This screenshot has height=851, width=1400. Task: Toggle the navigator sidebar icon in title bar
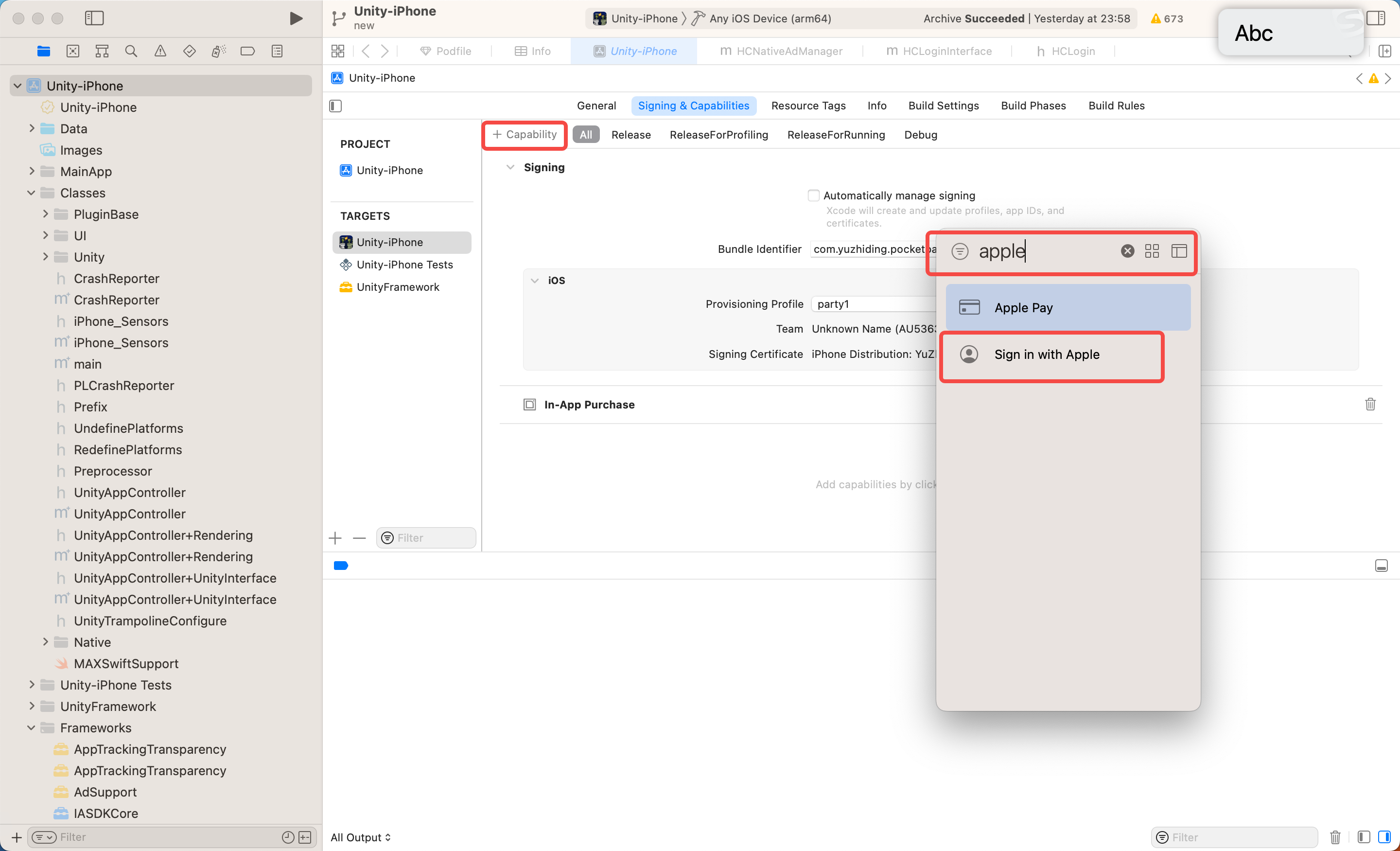(94, 18)
